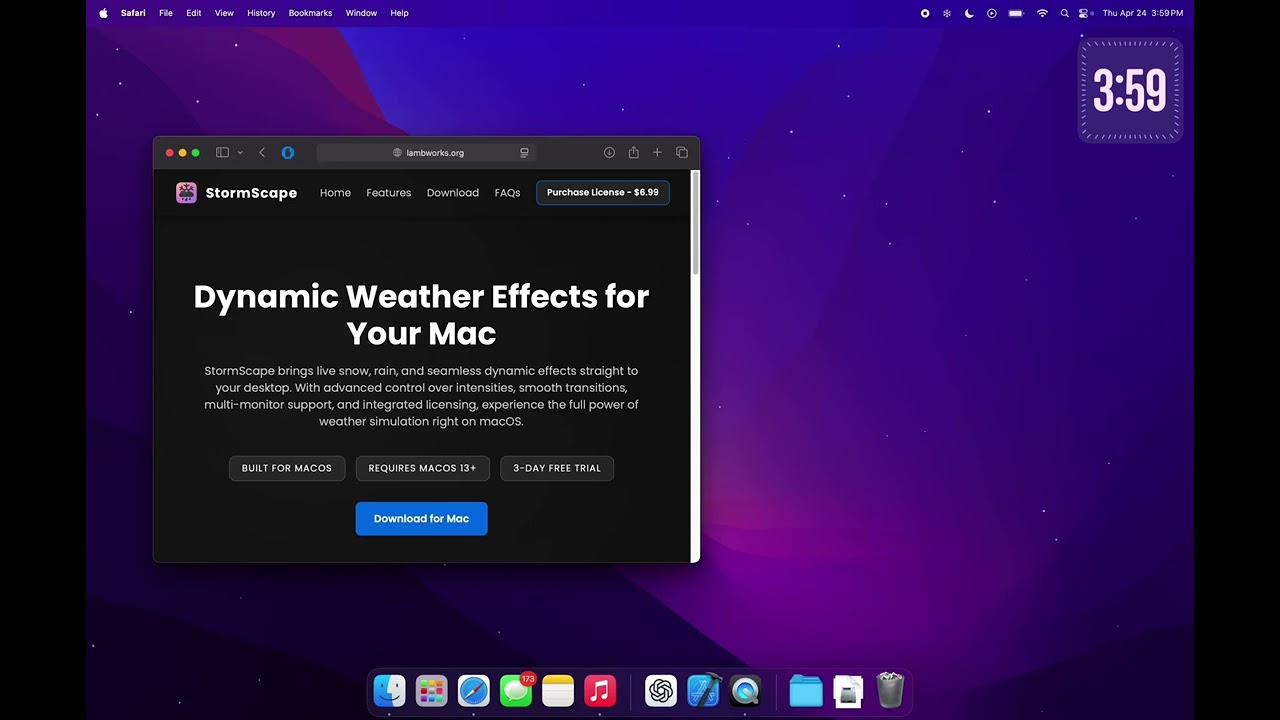Open the History menu
Image resolution: width=1280 pixels, height=720 pixels.
point(261,13)
